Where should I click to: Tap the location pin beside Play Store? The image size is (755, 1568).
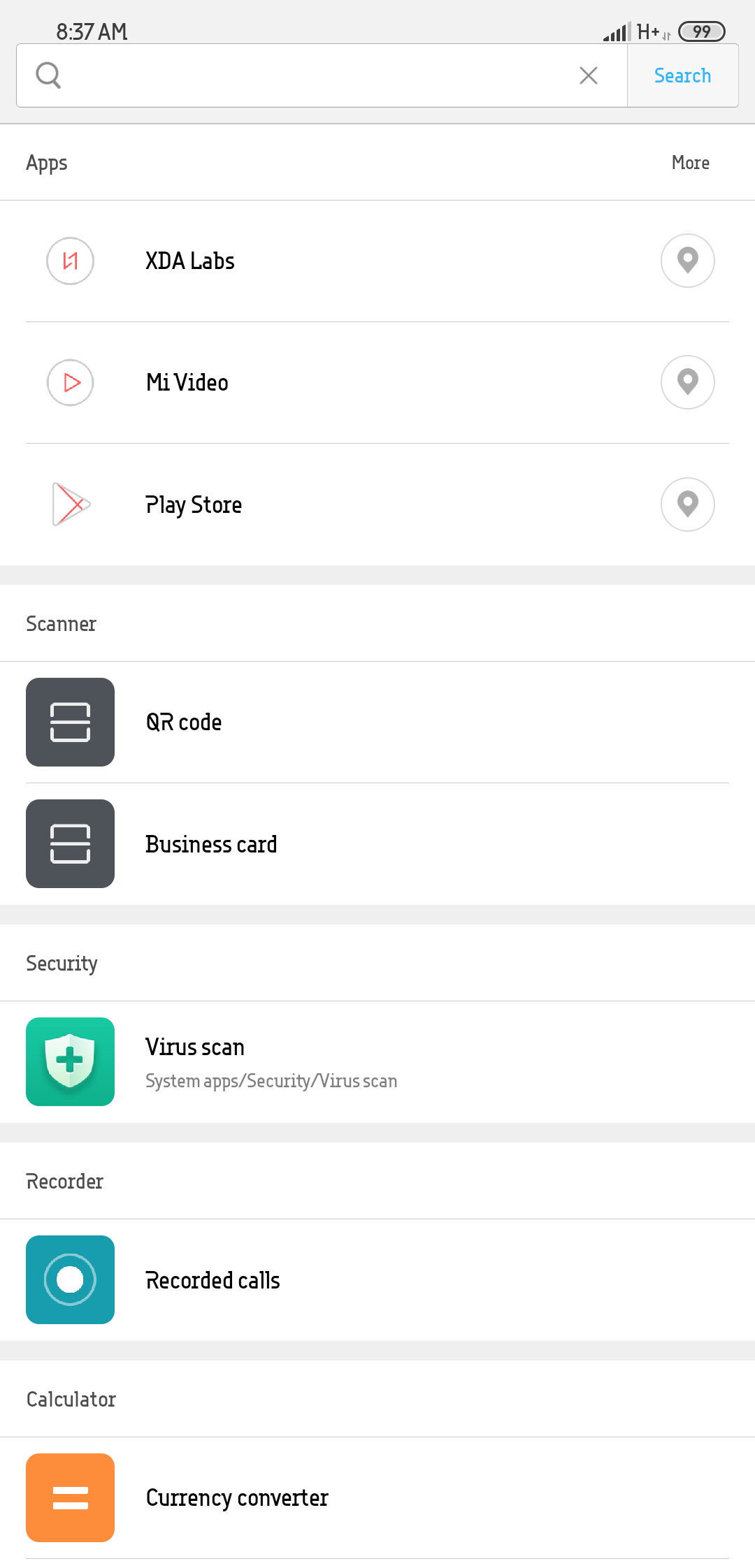tap(688, 504)
